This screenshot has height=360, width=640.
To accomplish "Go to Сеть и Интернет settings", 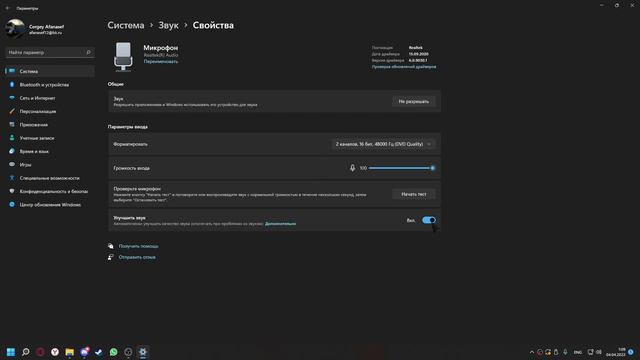I will [50, 98].
